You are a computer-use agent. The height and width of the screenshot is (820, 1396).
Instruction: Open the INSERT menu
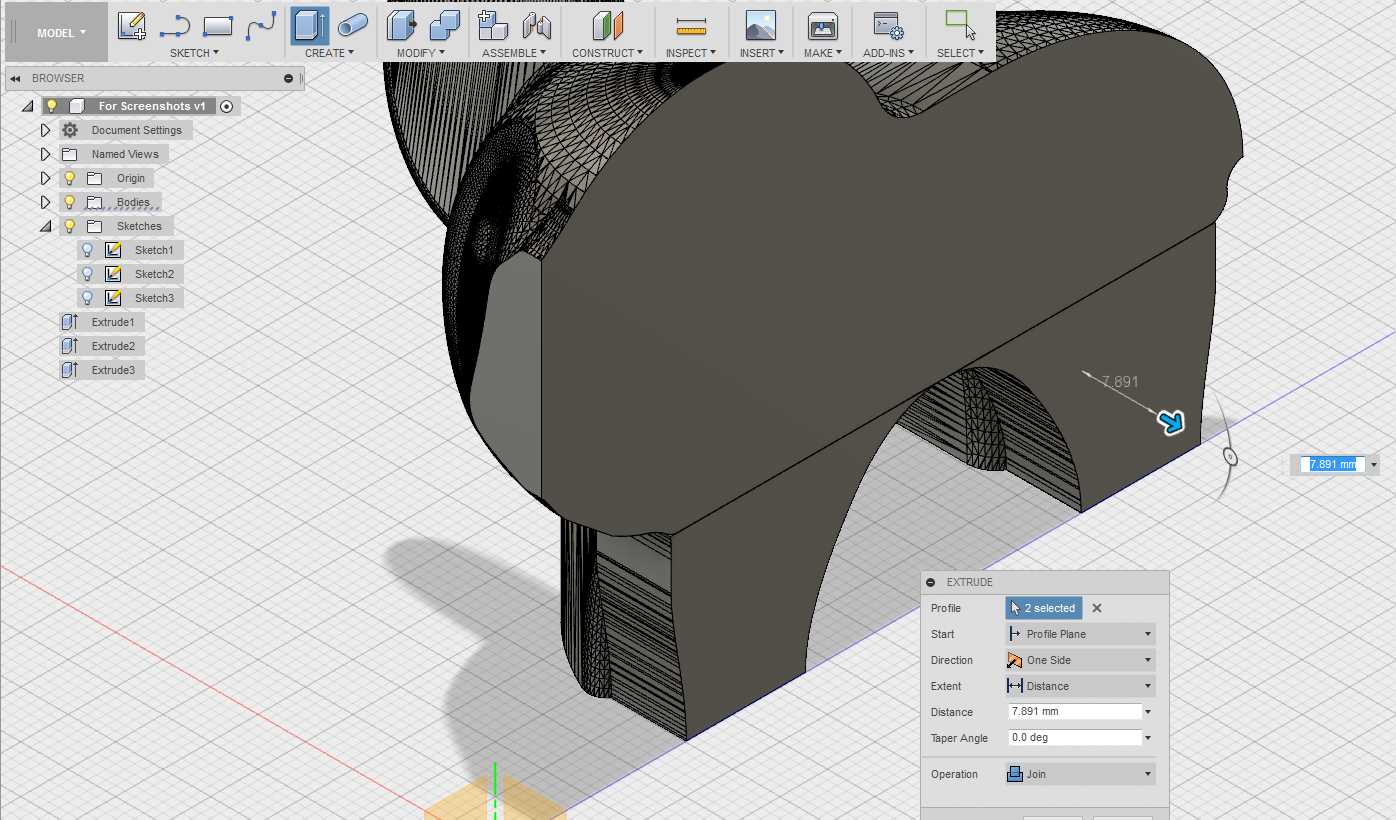coord(761,53)
